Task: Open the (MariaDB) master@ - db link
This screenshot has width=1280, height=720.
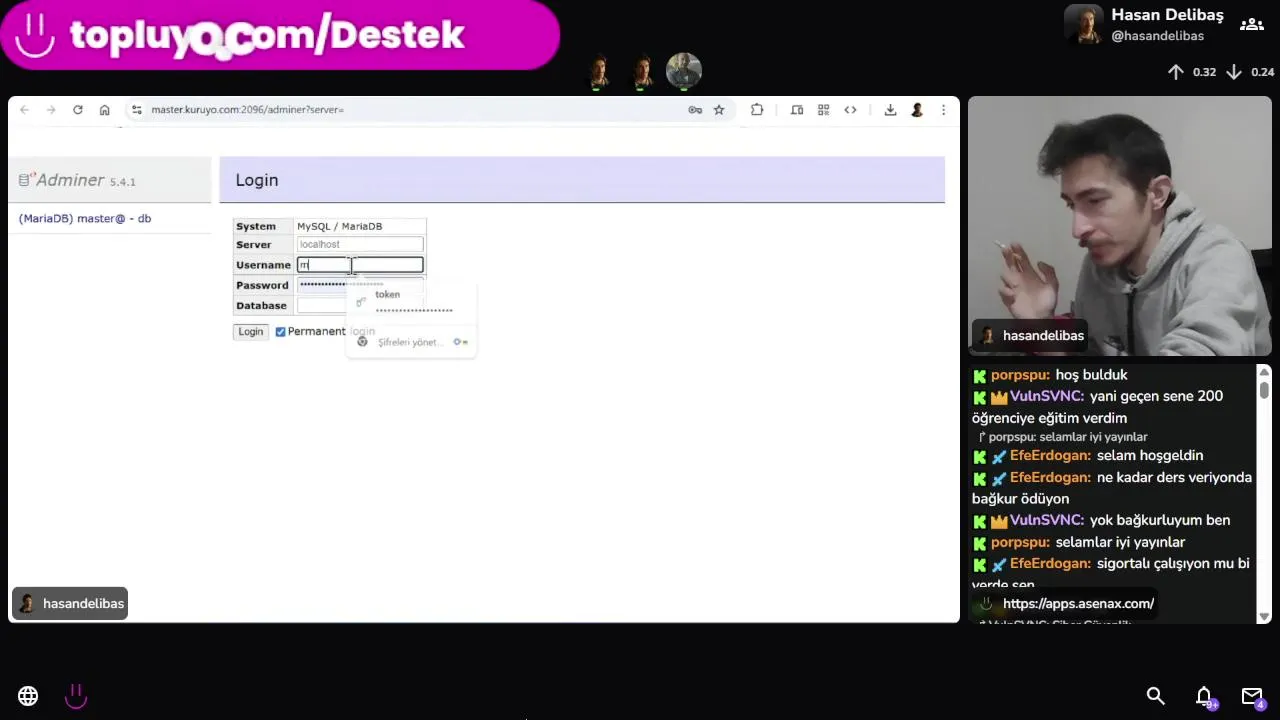Action: tap(85, 218)
